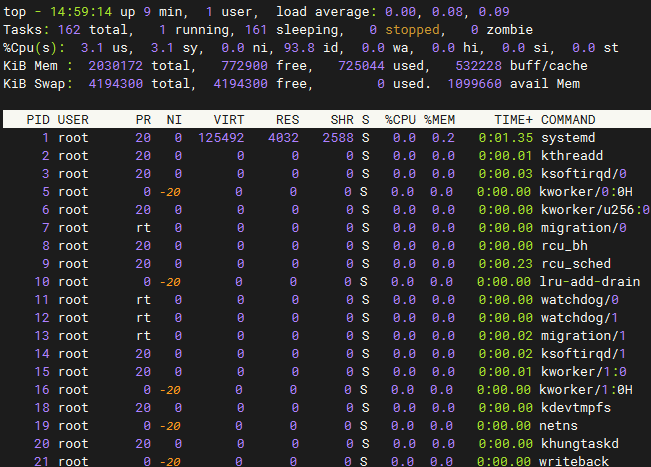Click the RES column header

287,120
